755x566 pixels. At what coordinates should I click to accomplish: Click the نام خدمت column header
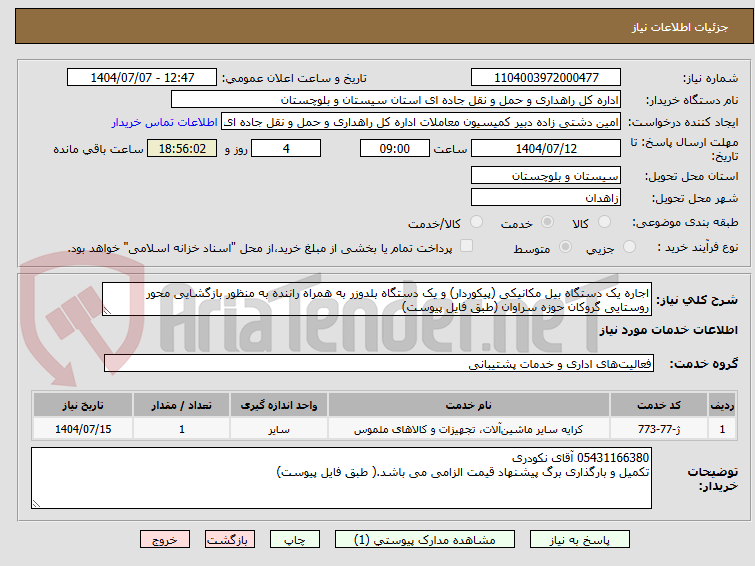[469, 405]
